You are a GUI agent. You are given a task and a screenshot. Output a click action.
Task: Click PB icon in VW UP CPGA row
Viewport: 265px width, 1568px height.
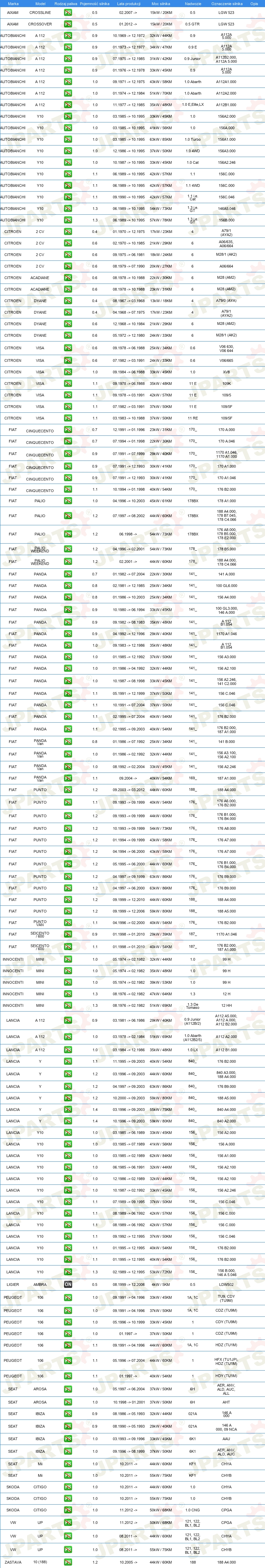(x=68, y=1523)
